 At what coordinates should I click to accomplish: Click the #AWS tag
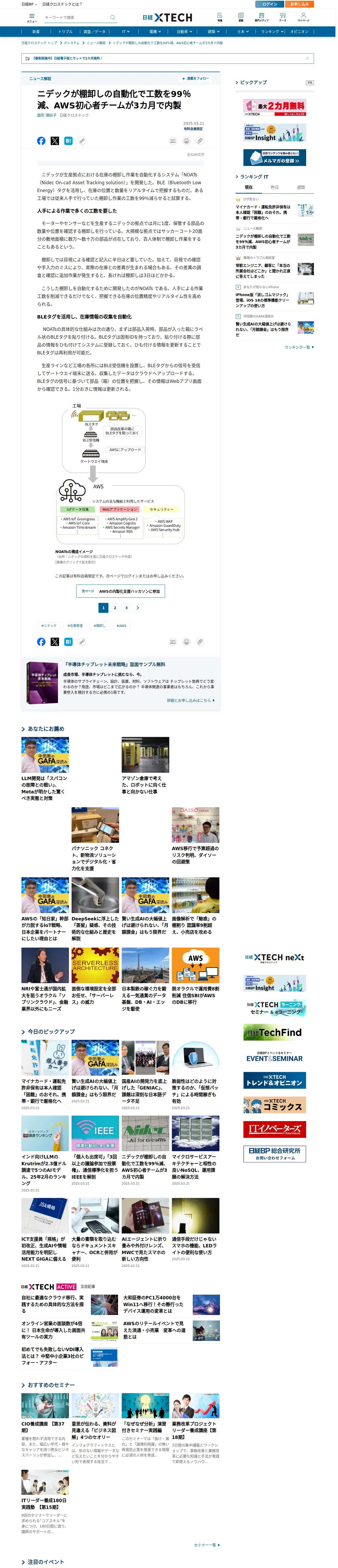pyautogui.click(x=121, y=625)
